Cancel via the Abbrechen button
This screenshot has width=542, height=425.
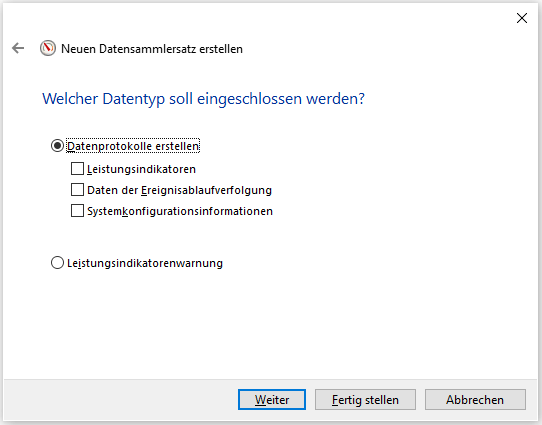click(475, 400)
